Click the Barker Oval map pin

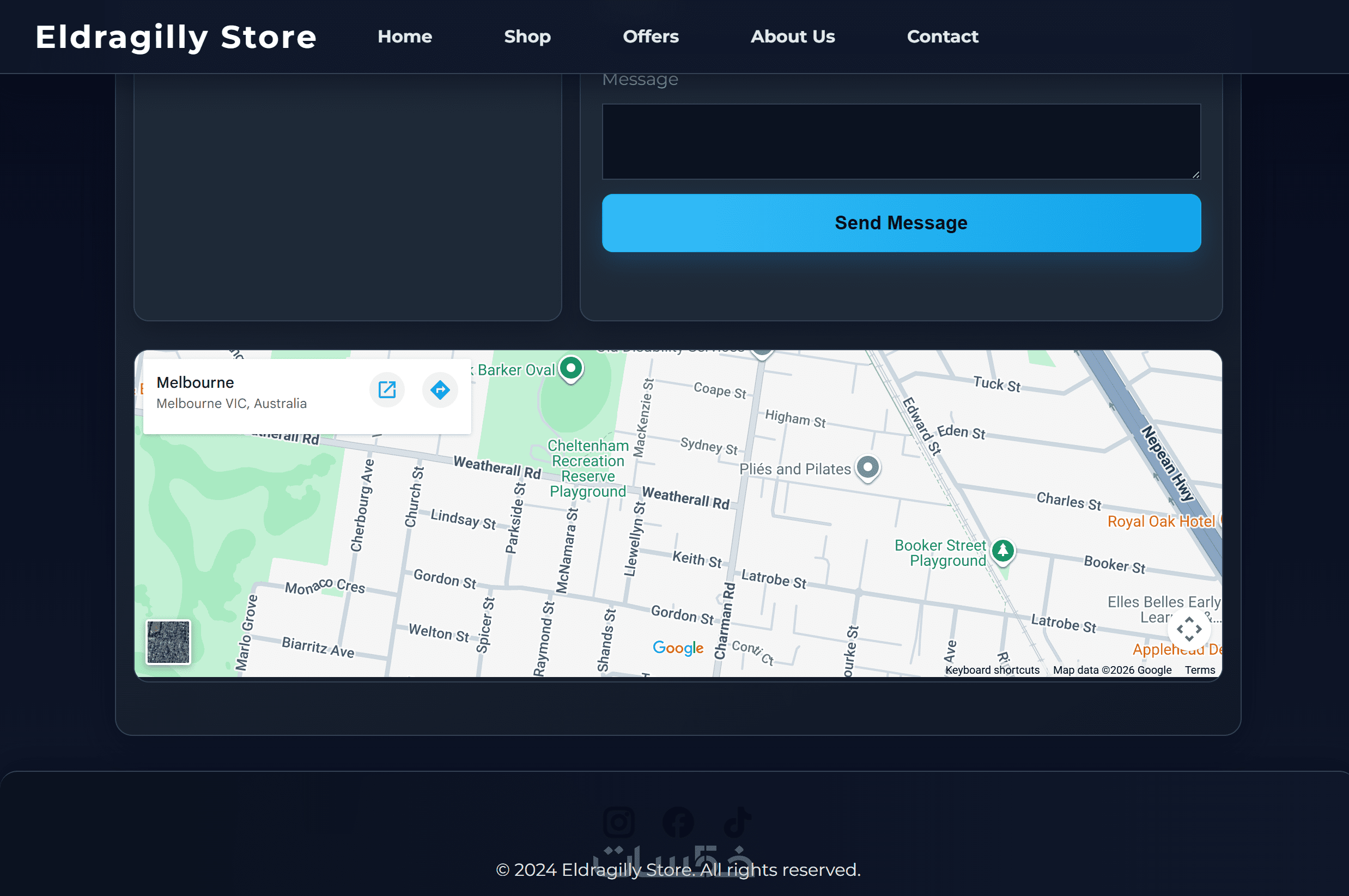tap(570, 368)
